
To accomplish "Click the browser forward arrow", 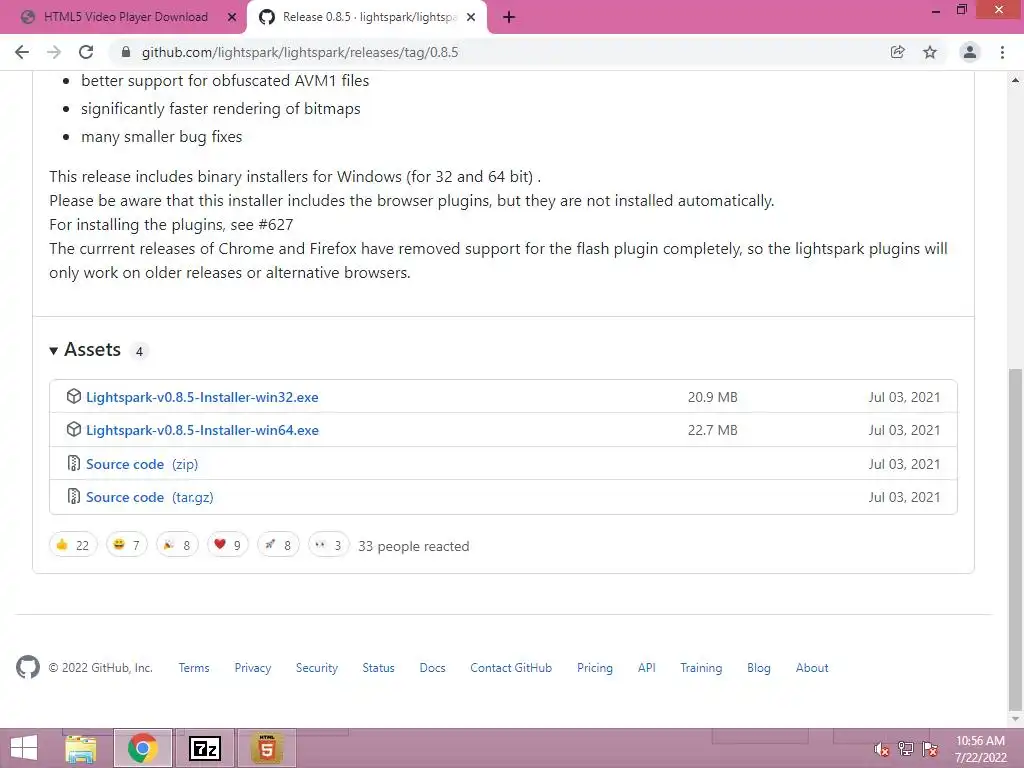I will point(54,52).
